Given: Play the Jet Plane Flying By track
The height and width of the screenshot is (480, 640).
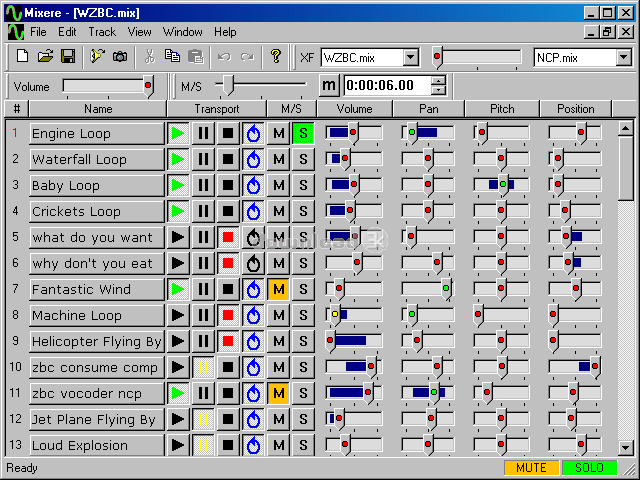Looking at the screenshot, I should click(178, 419).
